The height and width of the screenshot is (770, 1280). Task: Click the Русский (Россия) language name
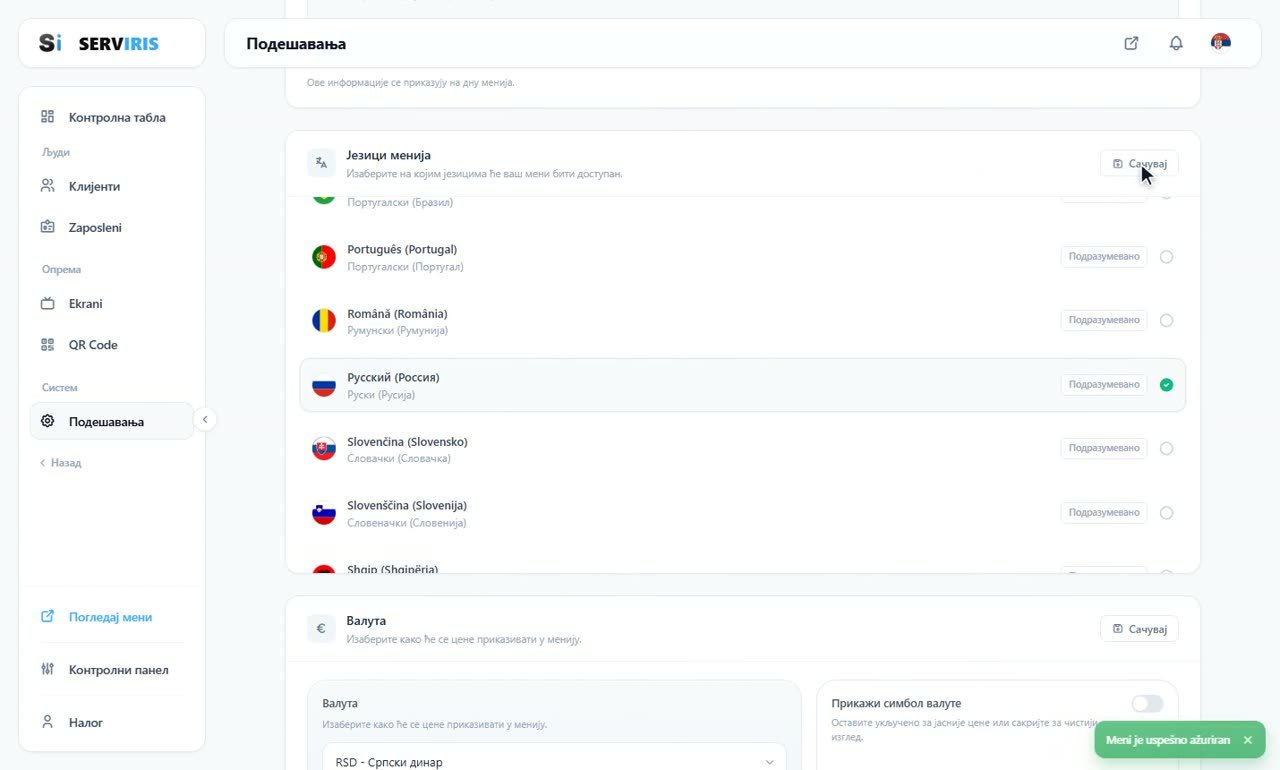point(393,377)
